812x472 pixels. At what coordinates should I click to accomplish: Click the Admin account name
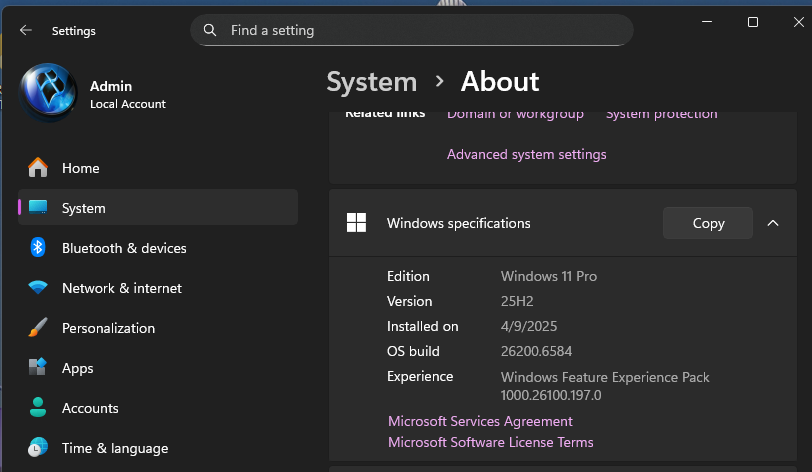click(111, 86)
